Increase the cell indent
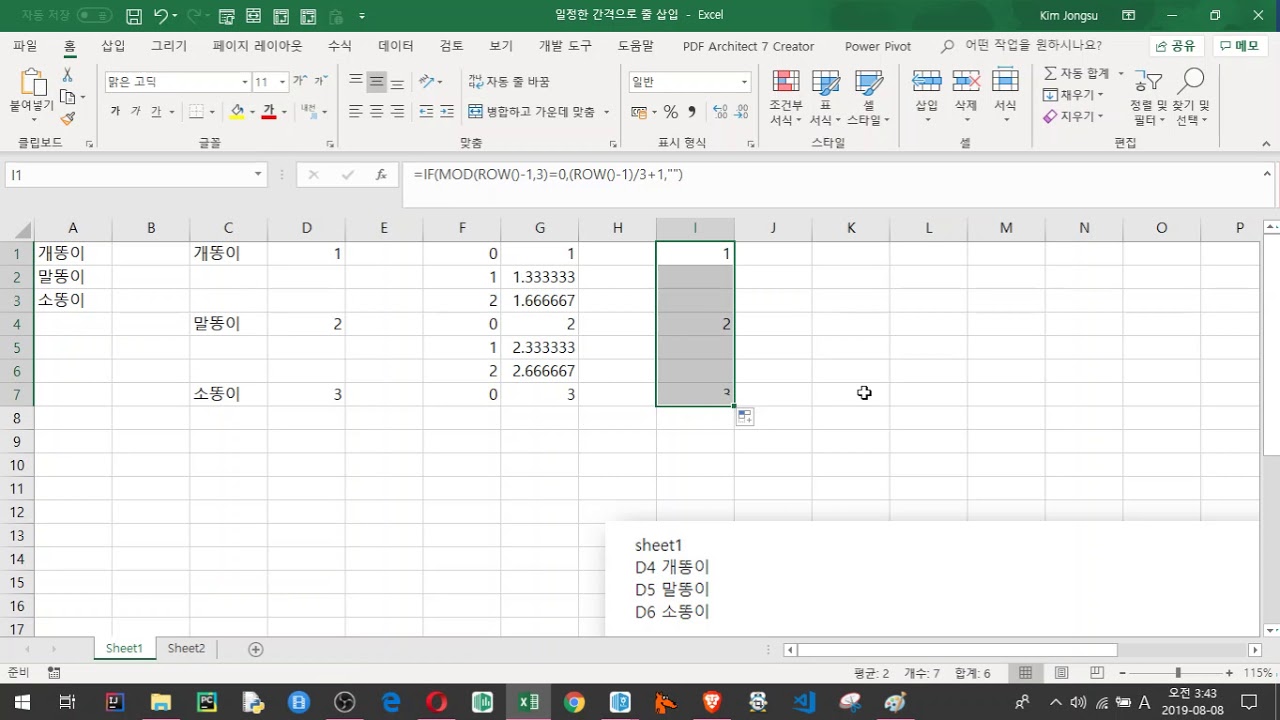This screenshot has width=1280, height=720. pos(447,112)
